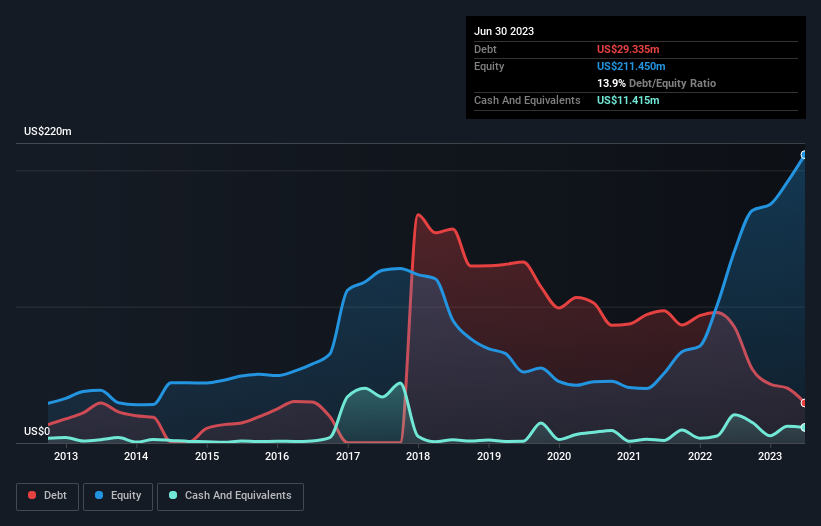Click the 2020 x-axis label

tap(559, 456)
